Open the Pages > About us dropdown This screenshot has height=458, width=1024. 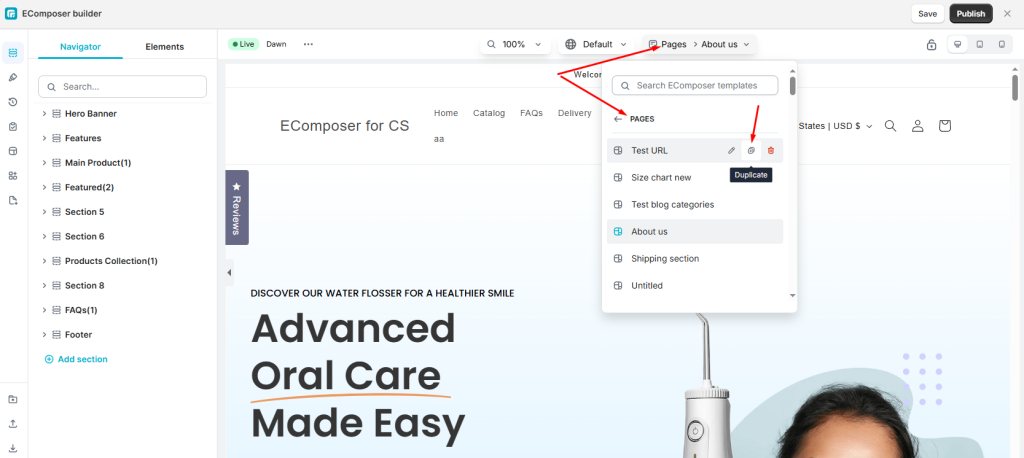coord(699,44)
